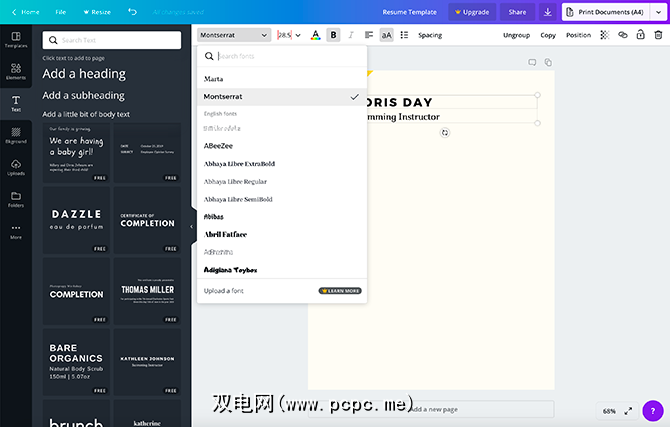This screenshot has width=670, height=427.
Task: Click the Learn More badge
Action: [x=340, y=291]
